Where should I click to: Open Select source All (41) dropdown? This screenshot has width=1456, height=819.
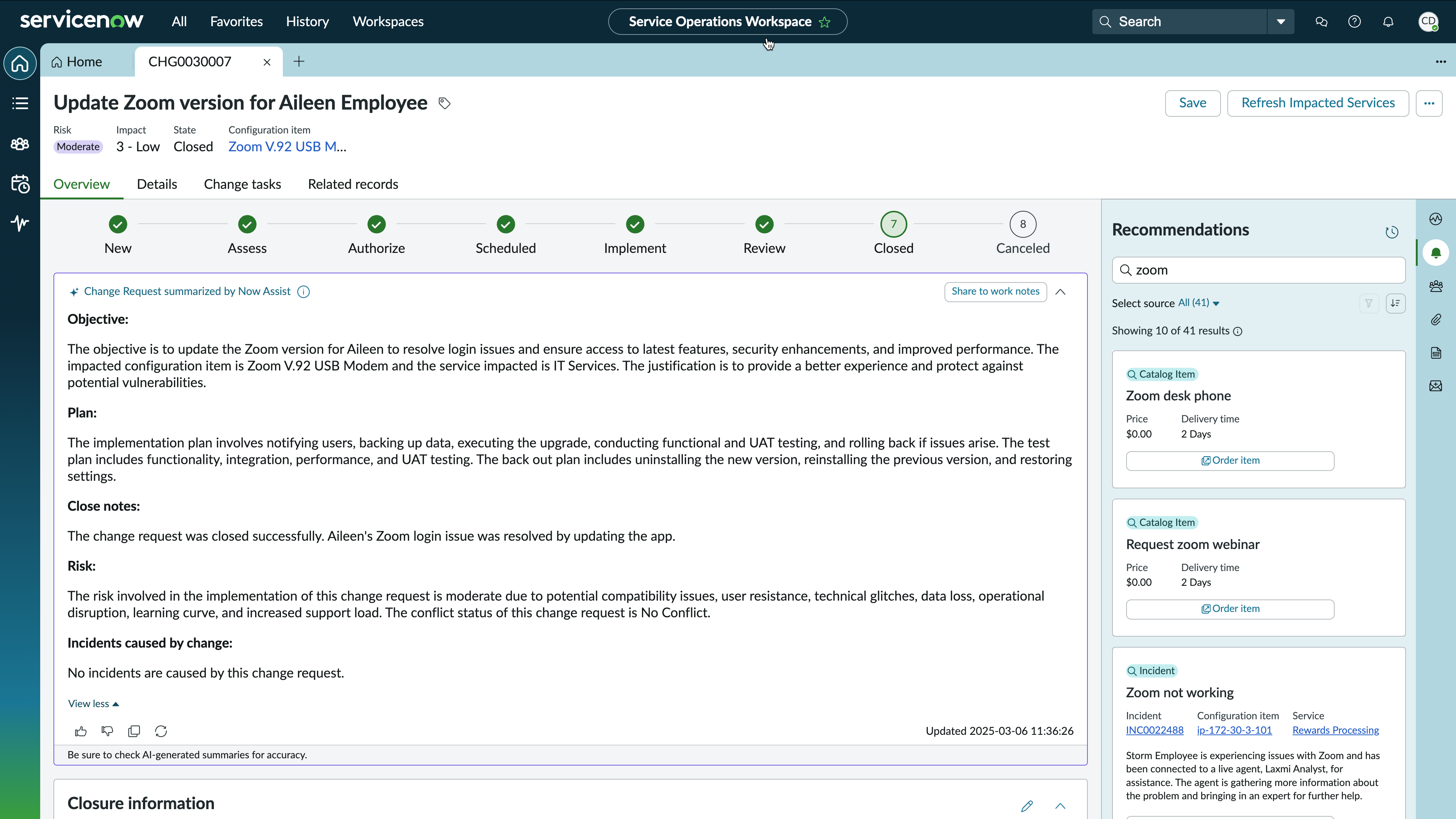[x=1199, y=303]
